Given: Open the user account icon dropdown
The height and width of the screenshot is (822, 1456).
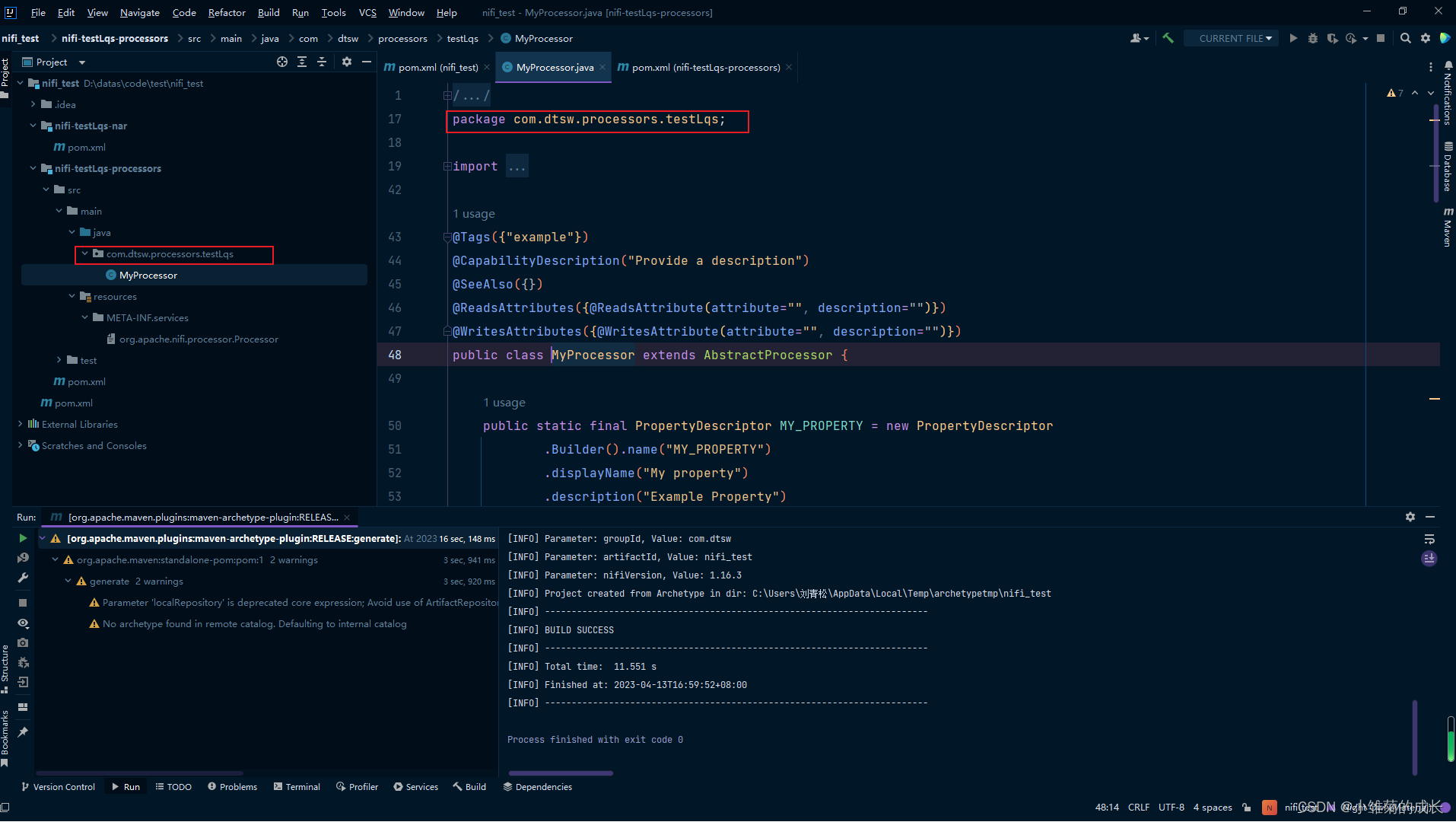Looking at the screenshot, I should [1139, 38].
